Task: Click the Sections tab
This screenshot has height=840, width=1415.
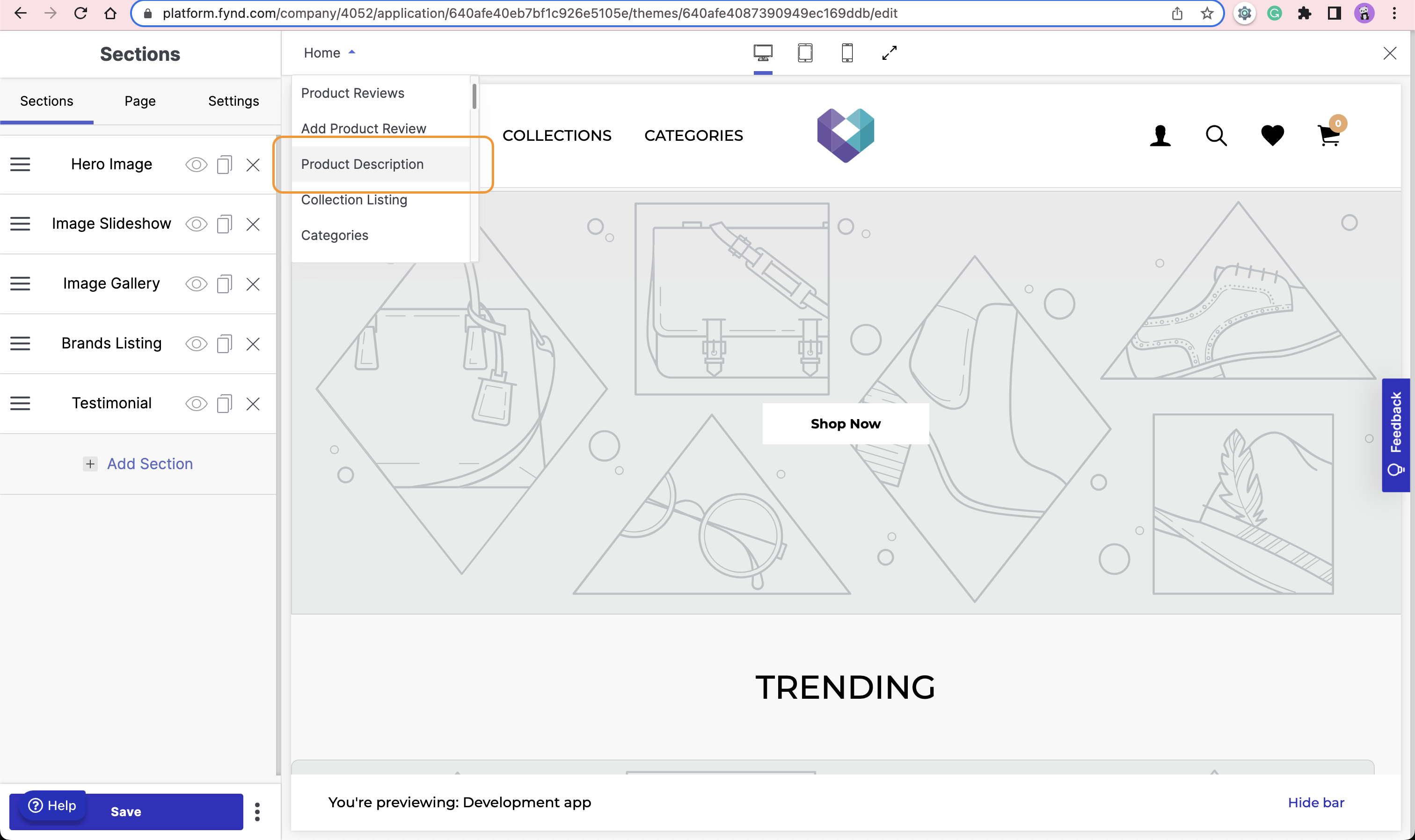Action: tap(47, 100)
